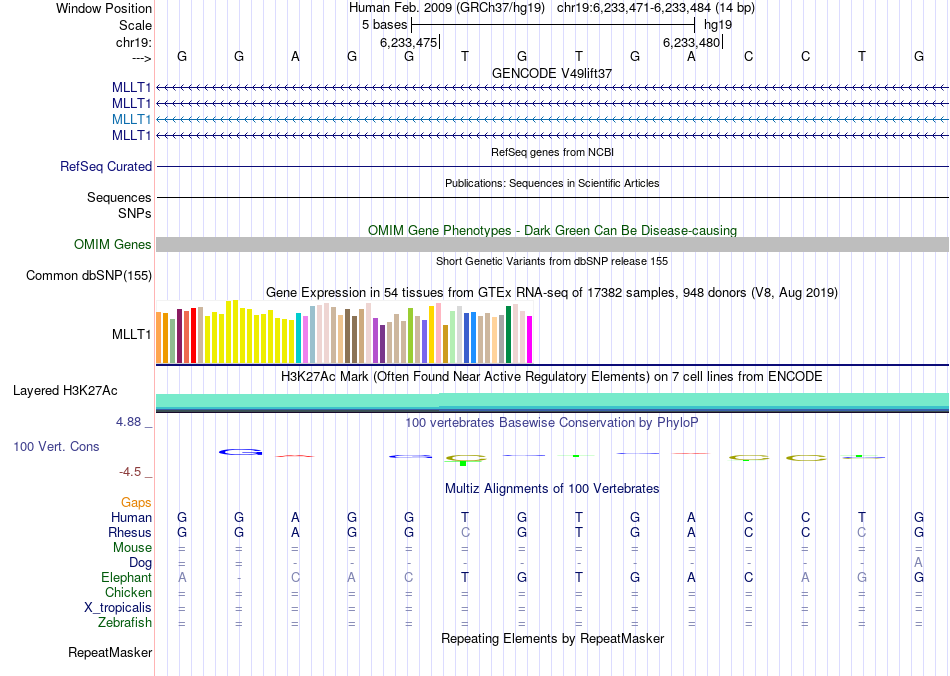Click the single 'A' base in Dog row
950x676 pixels.
tap(918, 563)
